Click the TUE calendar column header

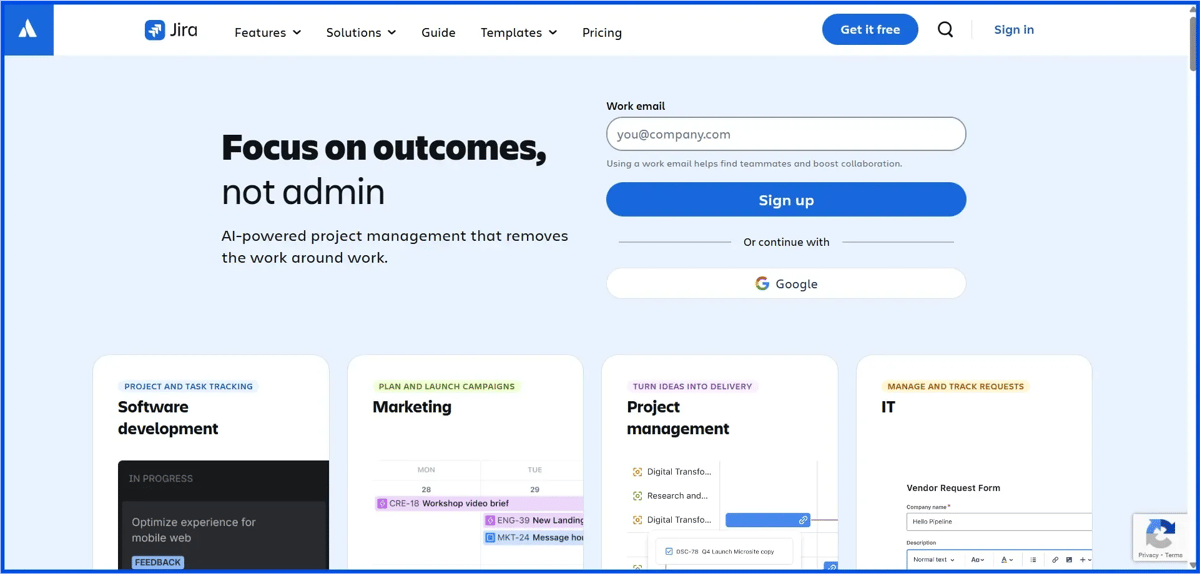tap(534, 470)
